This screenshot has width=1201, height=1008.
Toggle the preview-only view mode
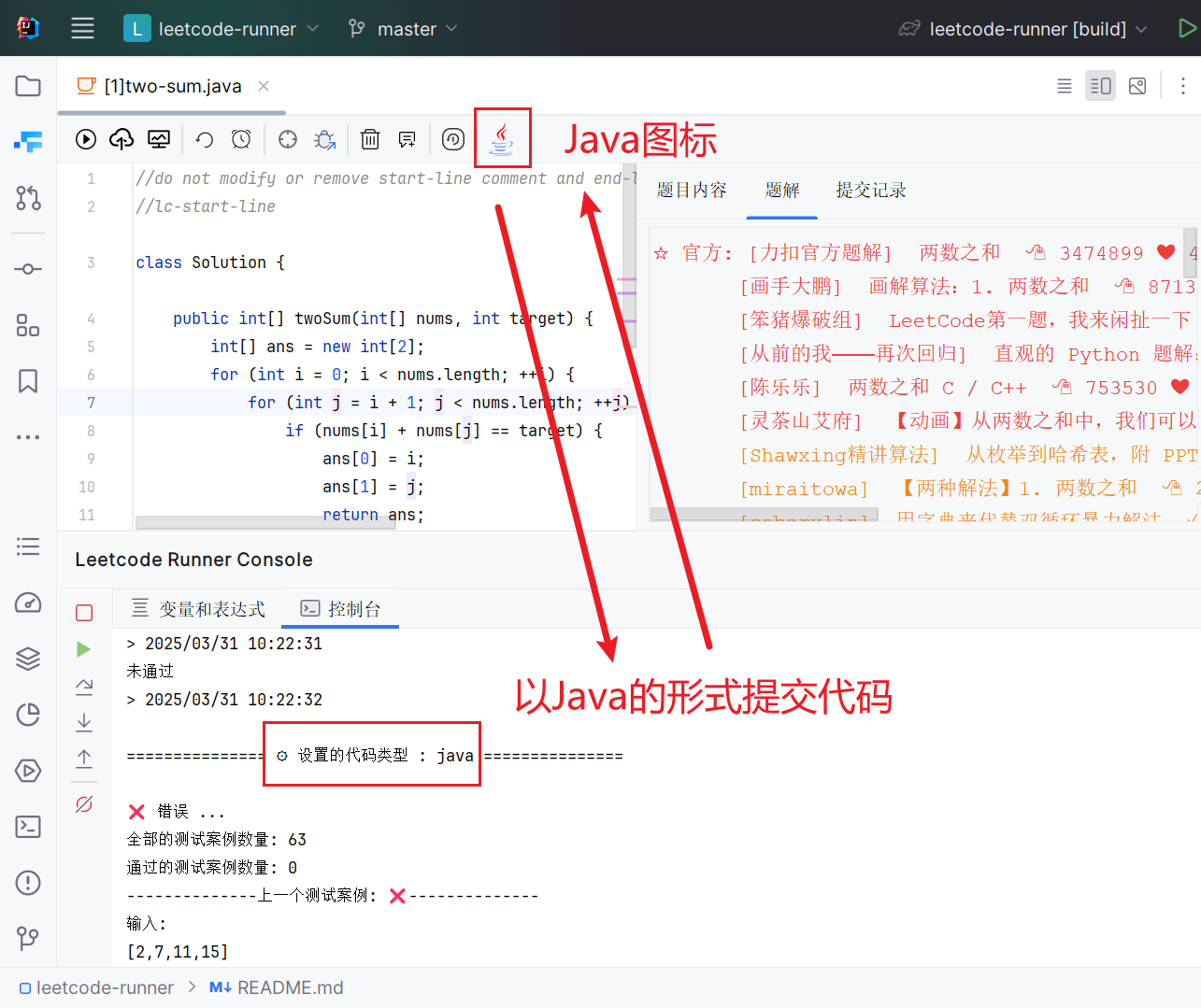coord(1137,86)
